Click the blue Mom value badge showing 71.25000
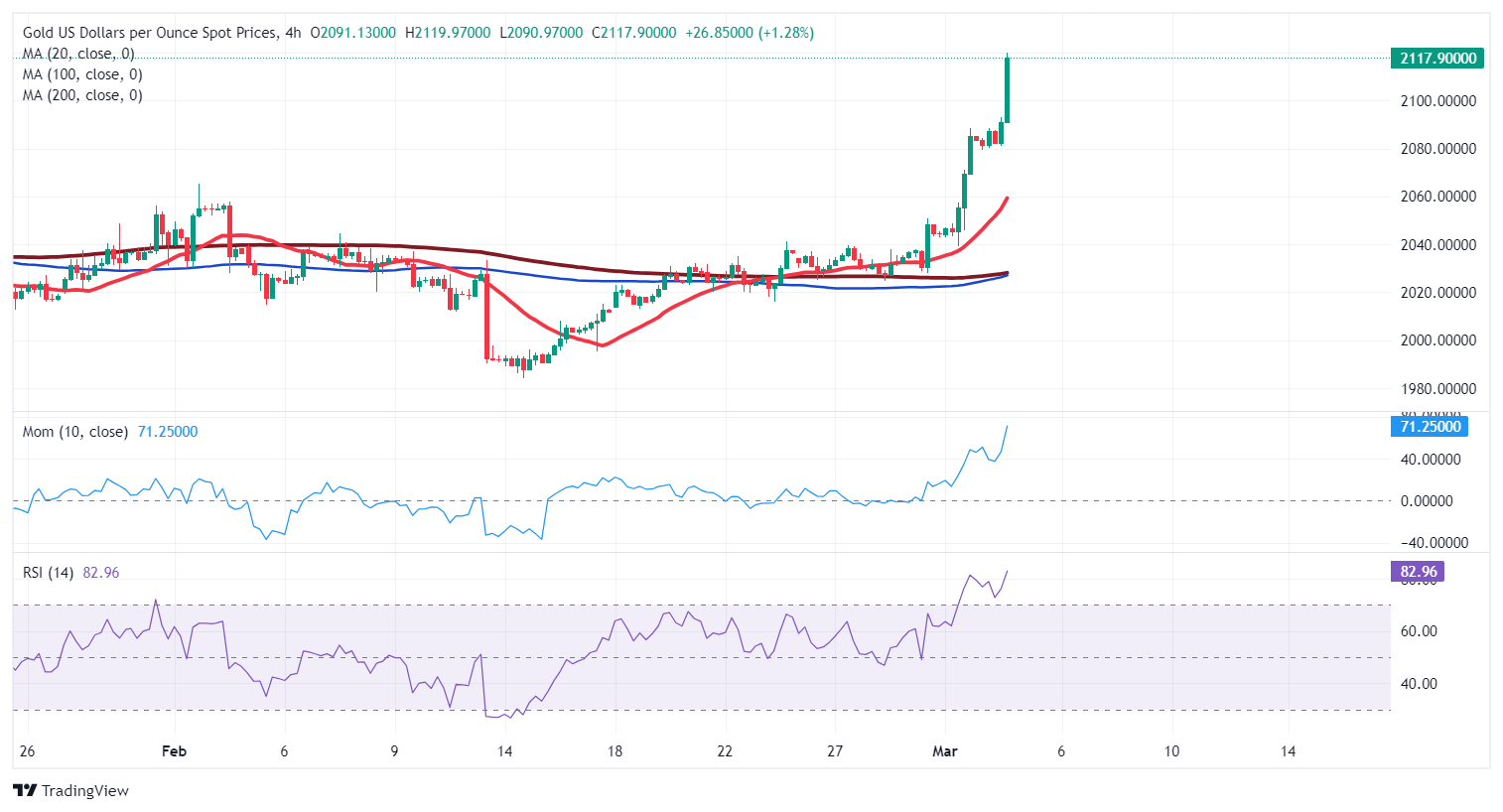 tap(1430, 427)
